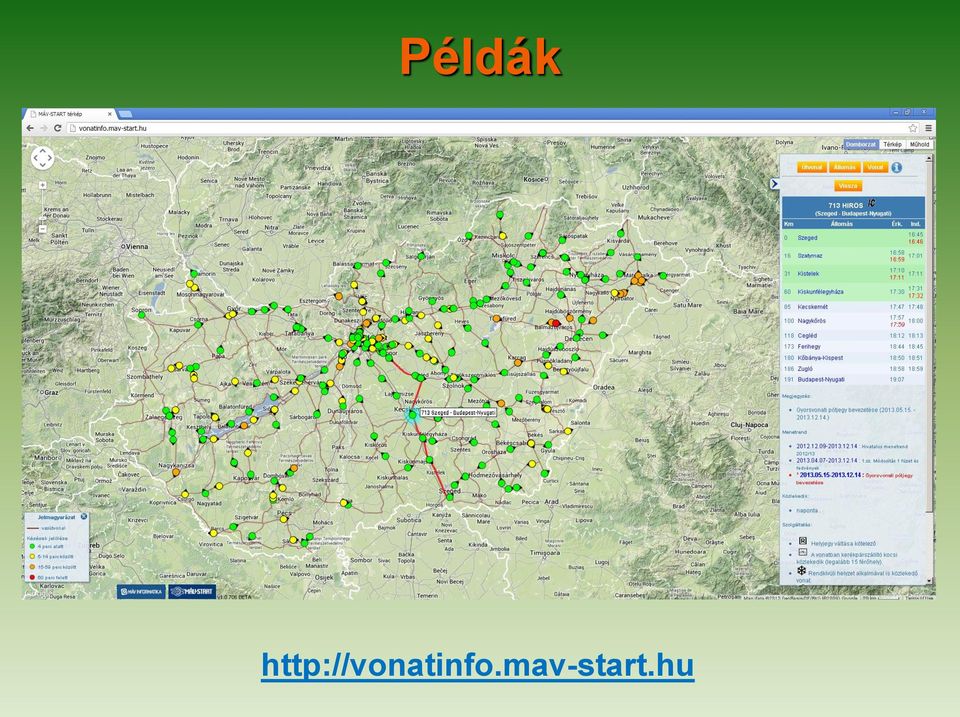Click the green legend dot
The width and height of the screenshot is (960, 717).
32,546
